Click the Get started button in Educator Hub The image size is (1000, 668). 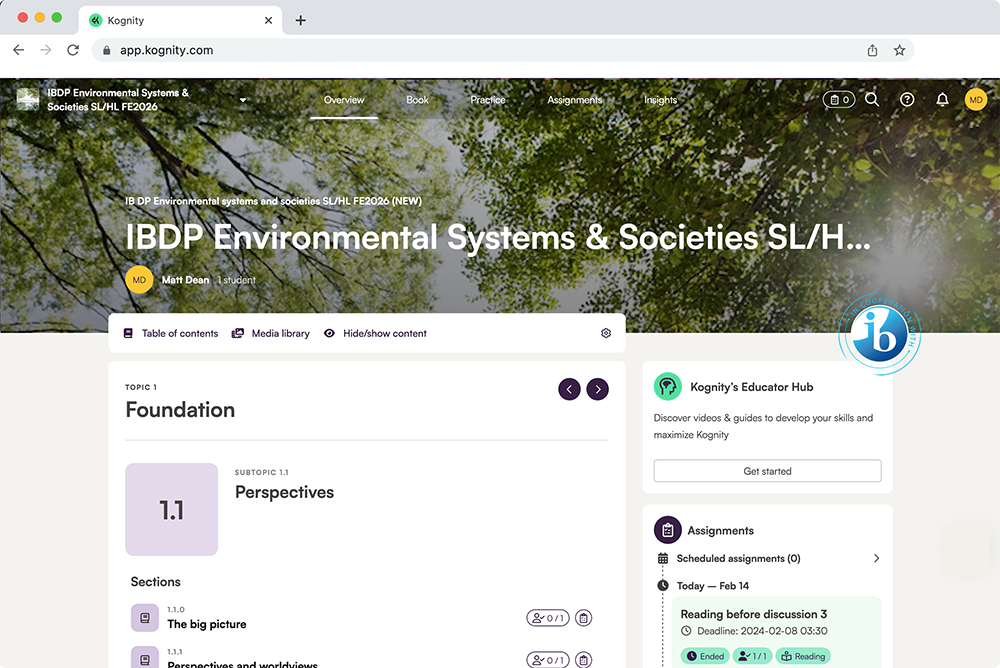tap(767, 470)
